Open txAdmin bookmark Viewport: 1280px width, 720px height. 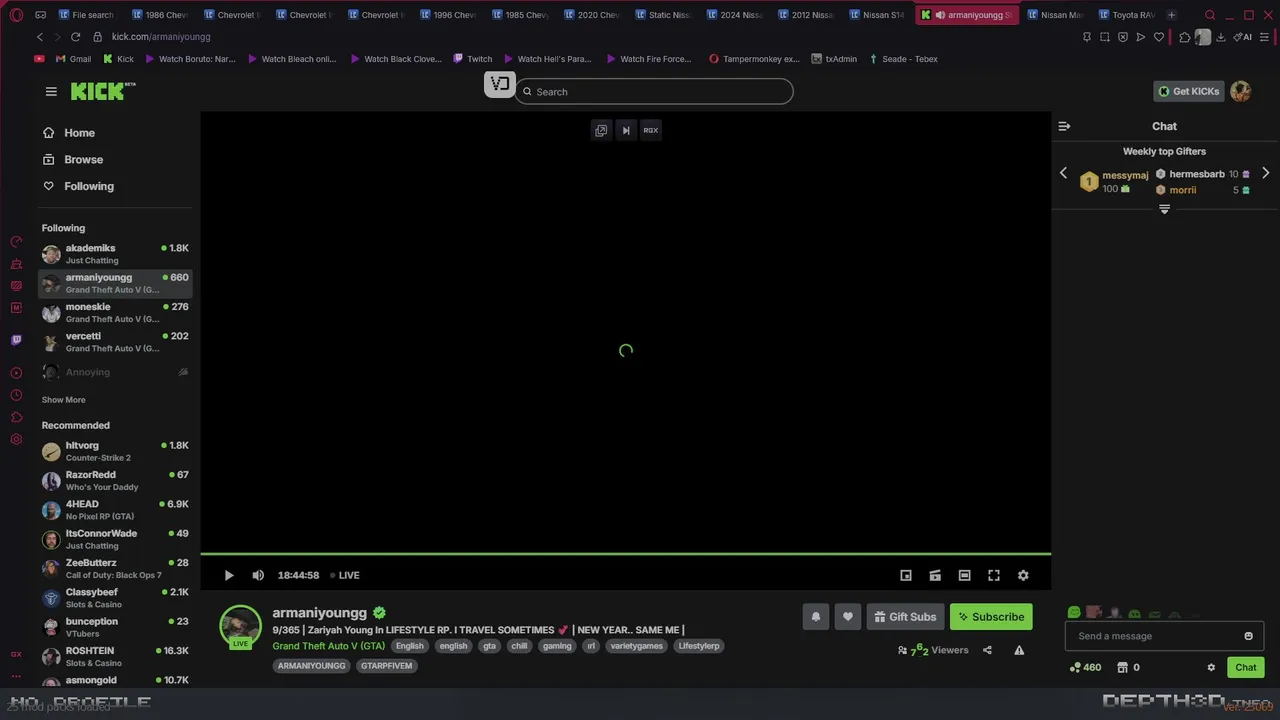(834, 59)
